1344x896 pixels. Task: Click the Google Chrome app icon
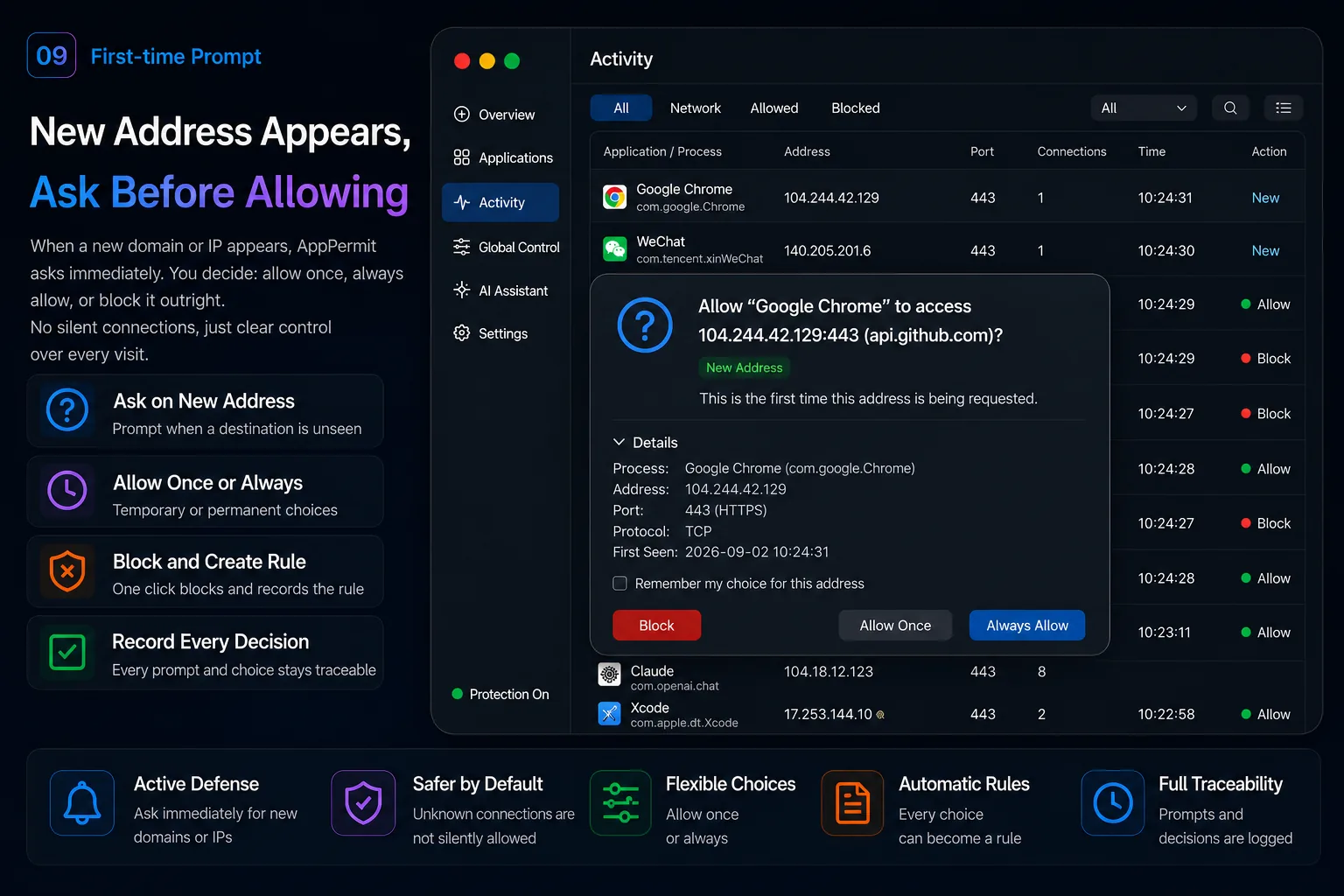[615, 197]
